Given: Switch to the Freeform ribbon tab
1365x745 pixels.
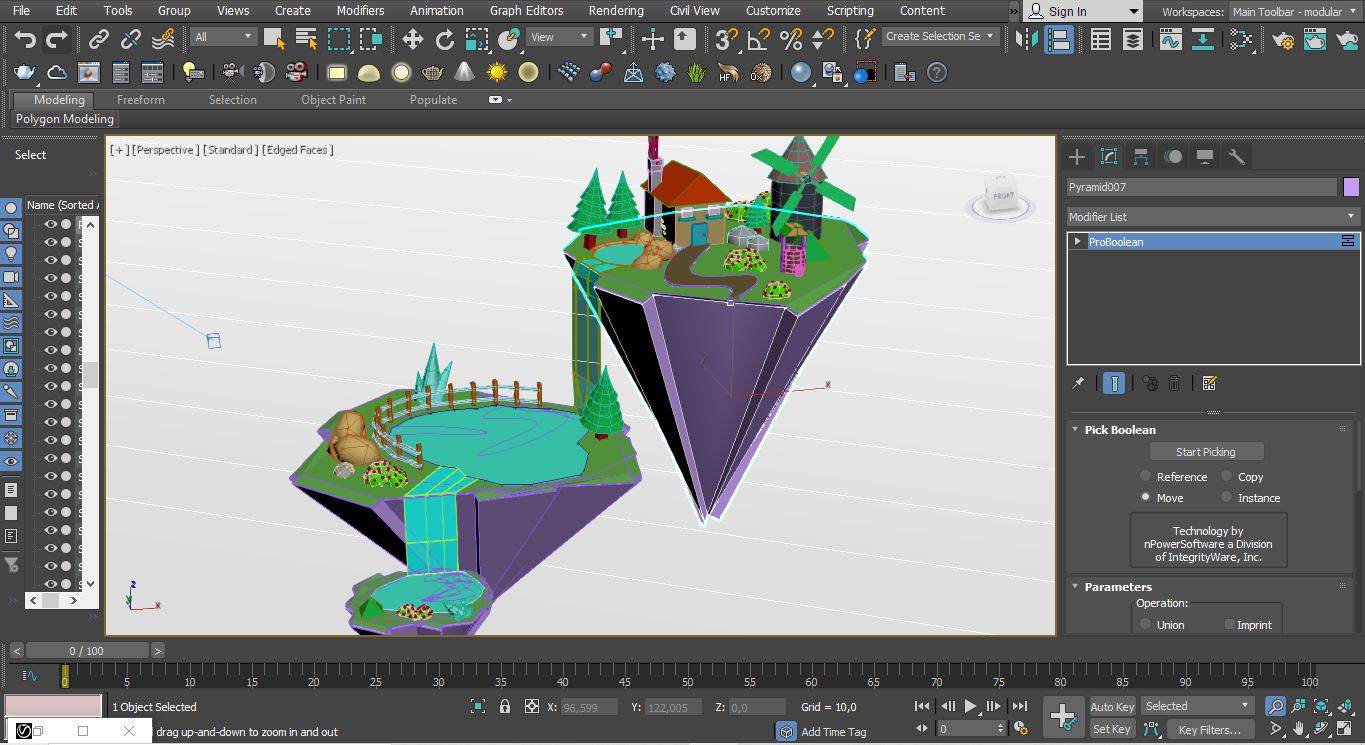Looking at the screenshot, I should (141, 100).
